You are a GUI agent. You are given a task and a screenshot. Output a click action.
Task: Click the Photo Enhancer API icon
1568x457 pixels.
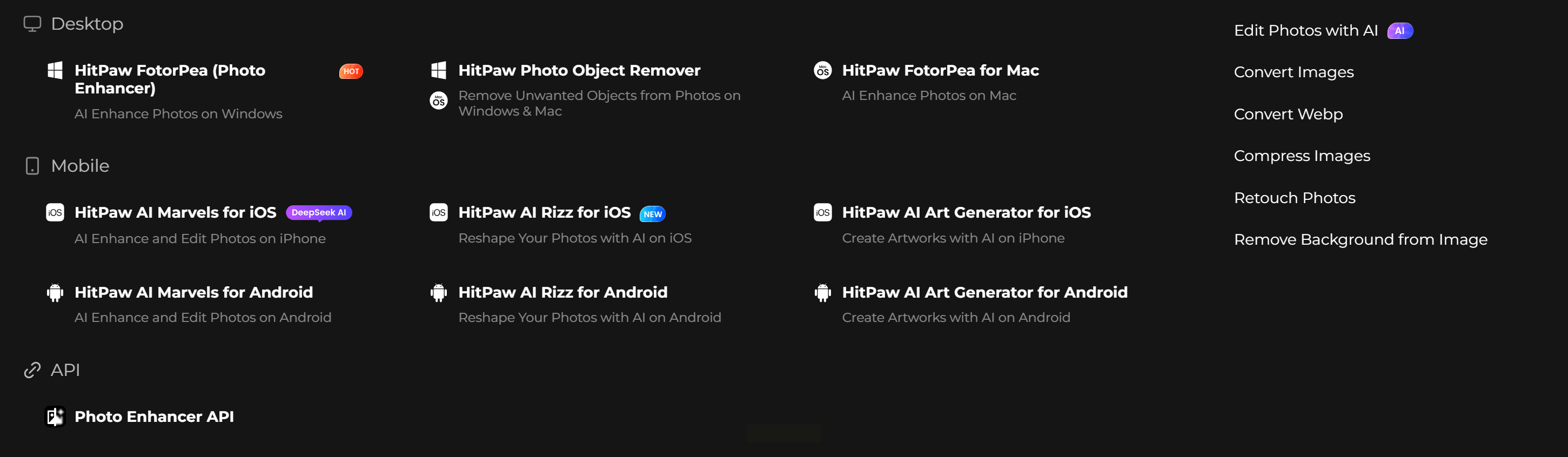click(55, 417)
